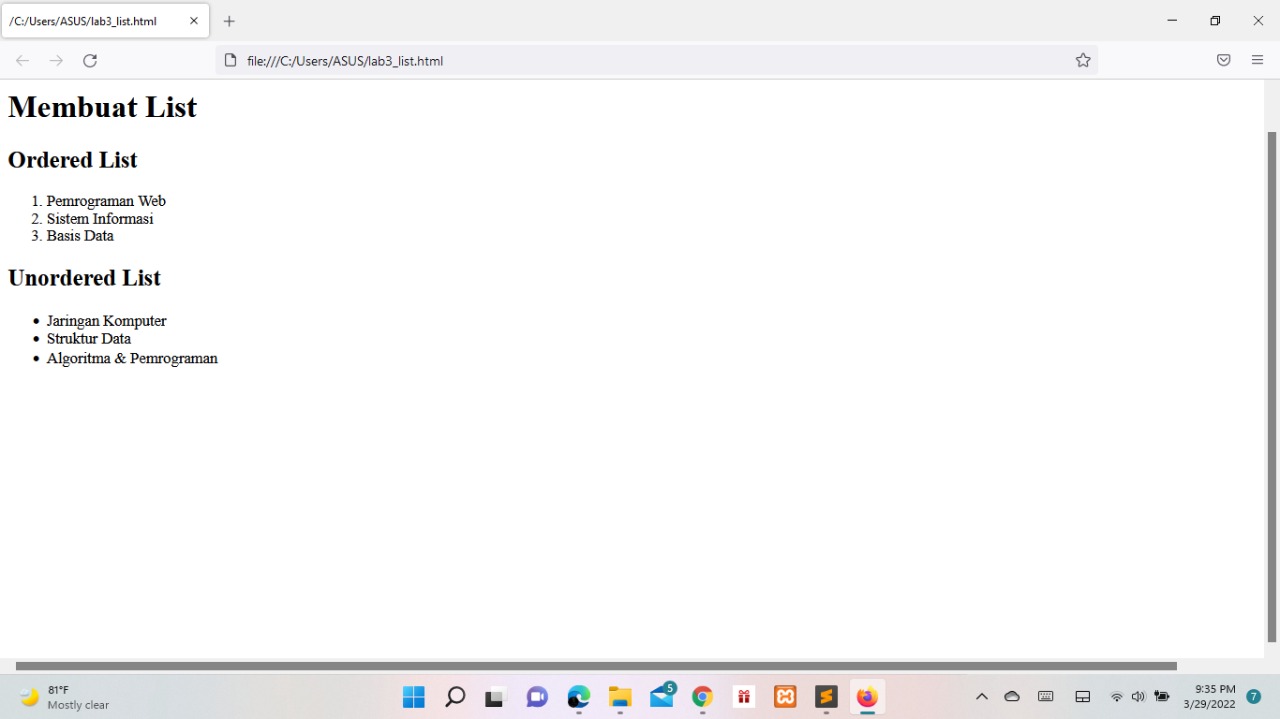1280x719 pixels.
Task: Click the 'Ordered List' heading
Action: (72, 160)
